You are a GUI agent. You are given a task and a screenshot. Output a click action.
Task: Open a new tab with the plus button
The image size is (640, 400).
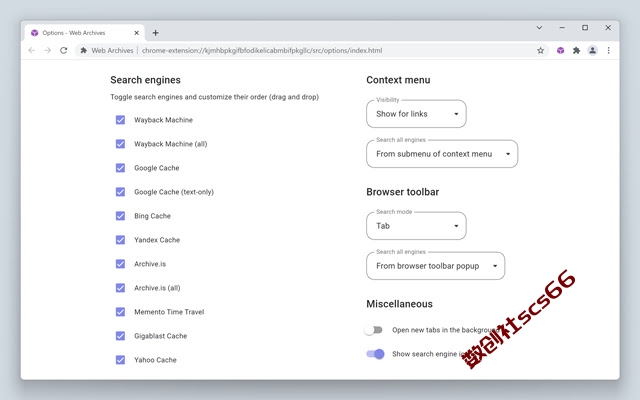pyautogui.click(x=156, y=33)
